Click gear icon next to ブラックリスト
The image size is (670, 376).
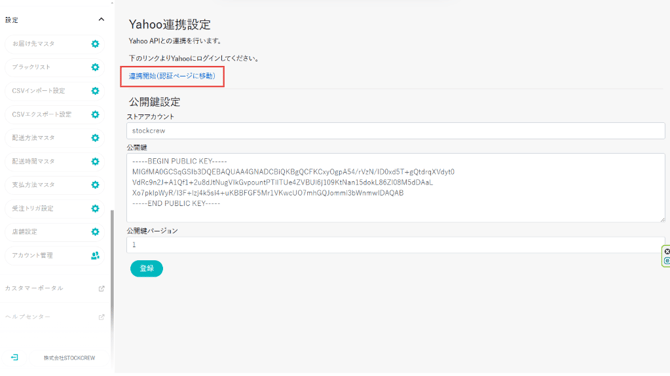[x=95, y=67]
